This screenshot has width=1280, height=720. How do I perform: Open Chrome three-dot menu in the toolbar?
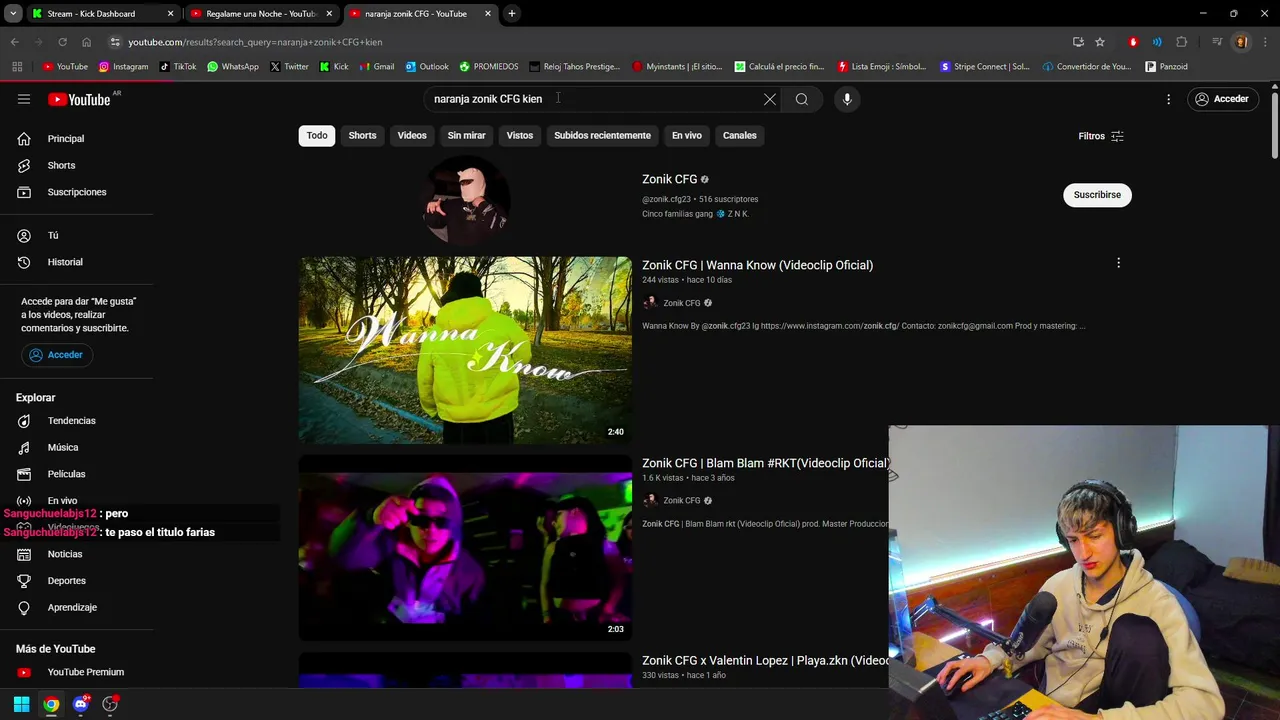point(1263,42)
